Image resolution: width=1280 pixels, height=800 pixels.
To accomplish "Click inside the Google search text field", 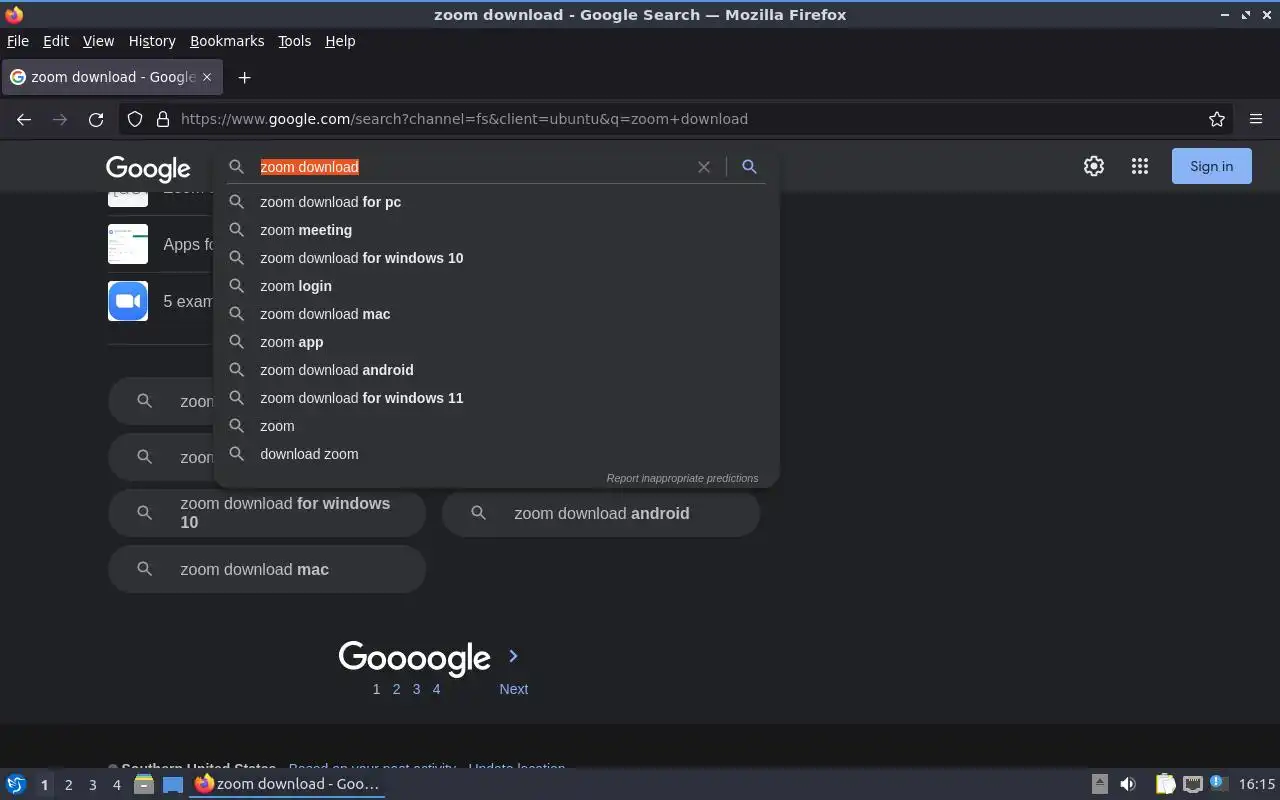I will (x=475, y=167).
